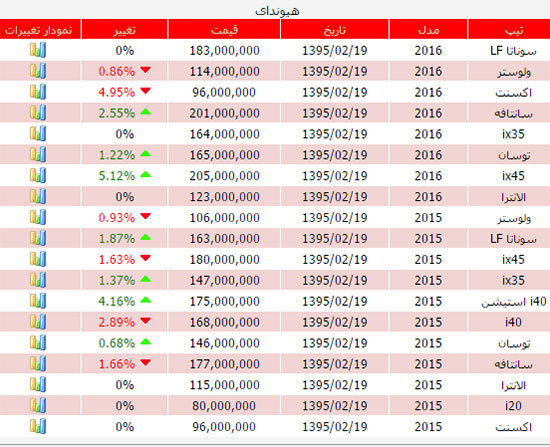Image resolution: width=550 pixels, height=447 pixels.
Task: Click the هیوندای table title
Action: point(277,11)
